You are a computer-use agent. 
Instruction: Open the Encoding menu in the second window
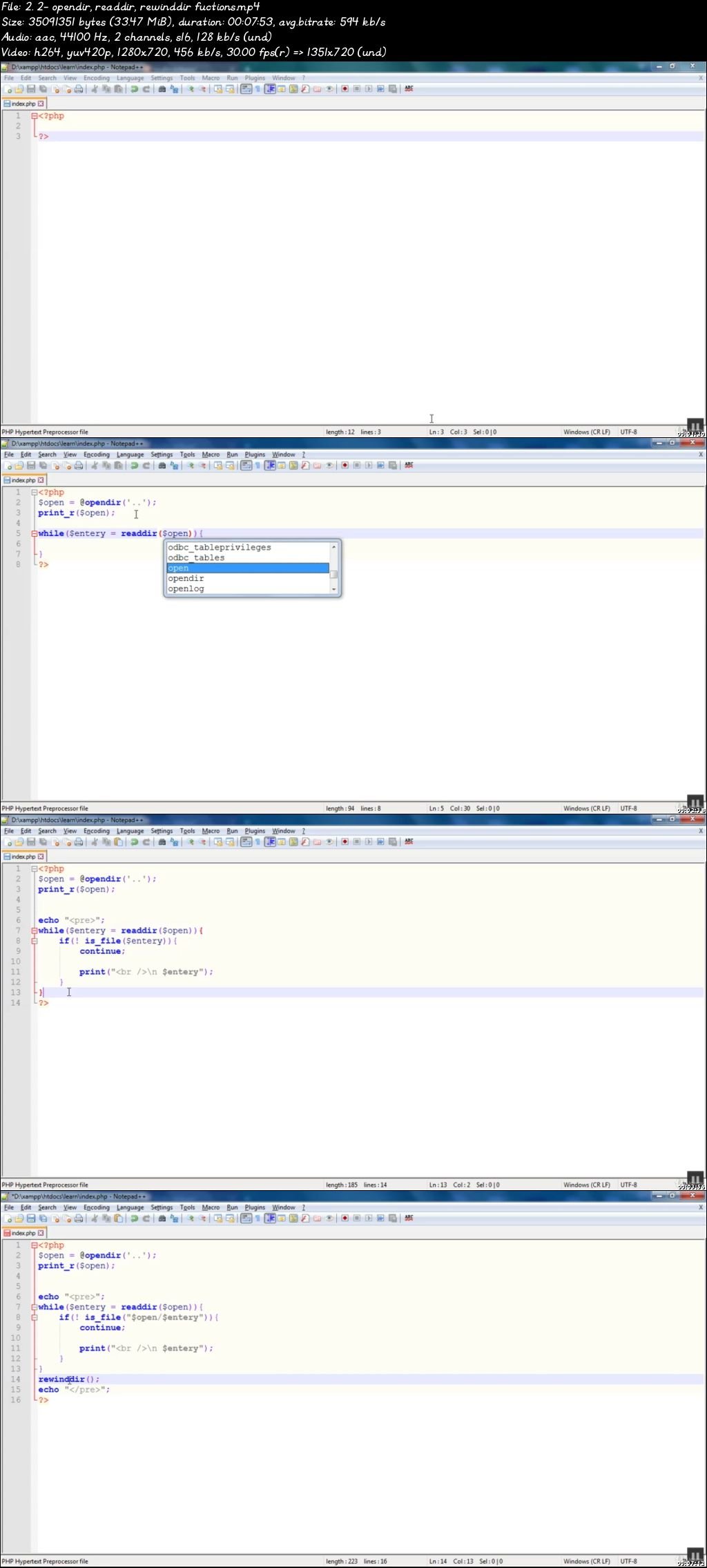[x=97, y=455]
